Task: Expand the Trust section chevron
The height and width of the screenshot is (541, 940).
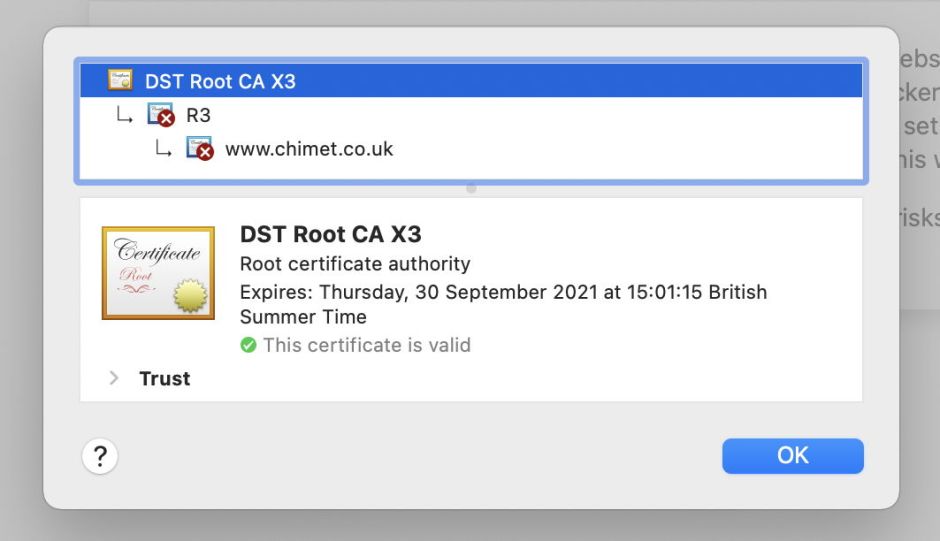Action: (114, 378)
